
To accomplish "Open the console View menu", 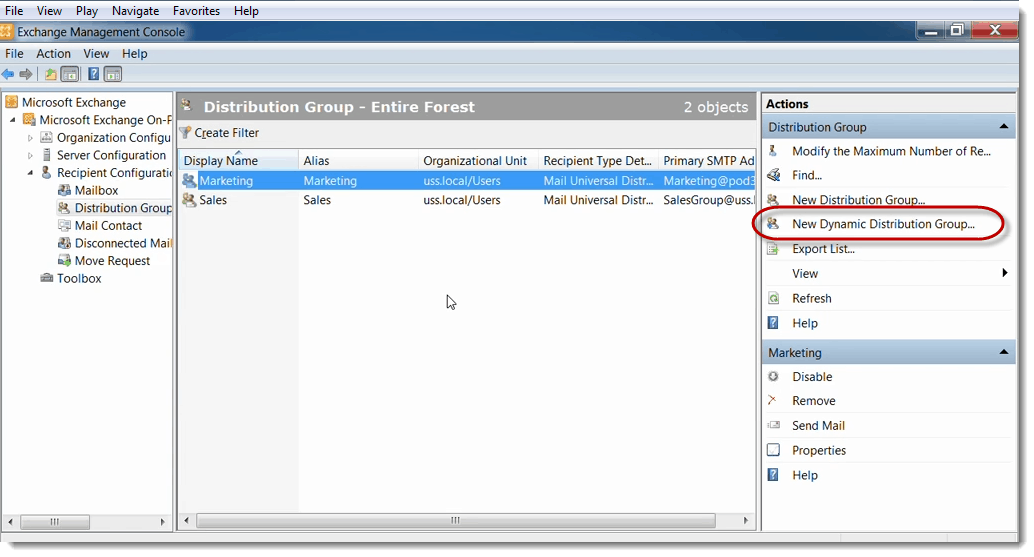I will point(96,54).
